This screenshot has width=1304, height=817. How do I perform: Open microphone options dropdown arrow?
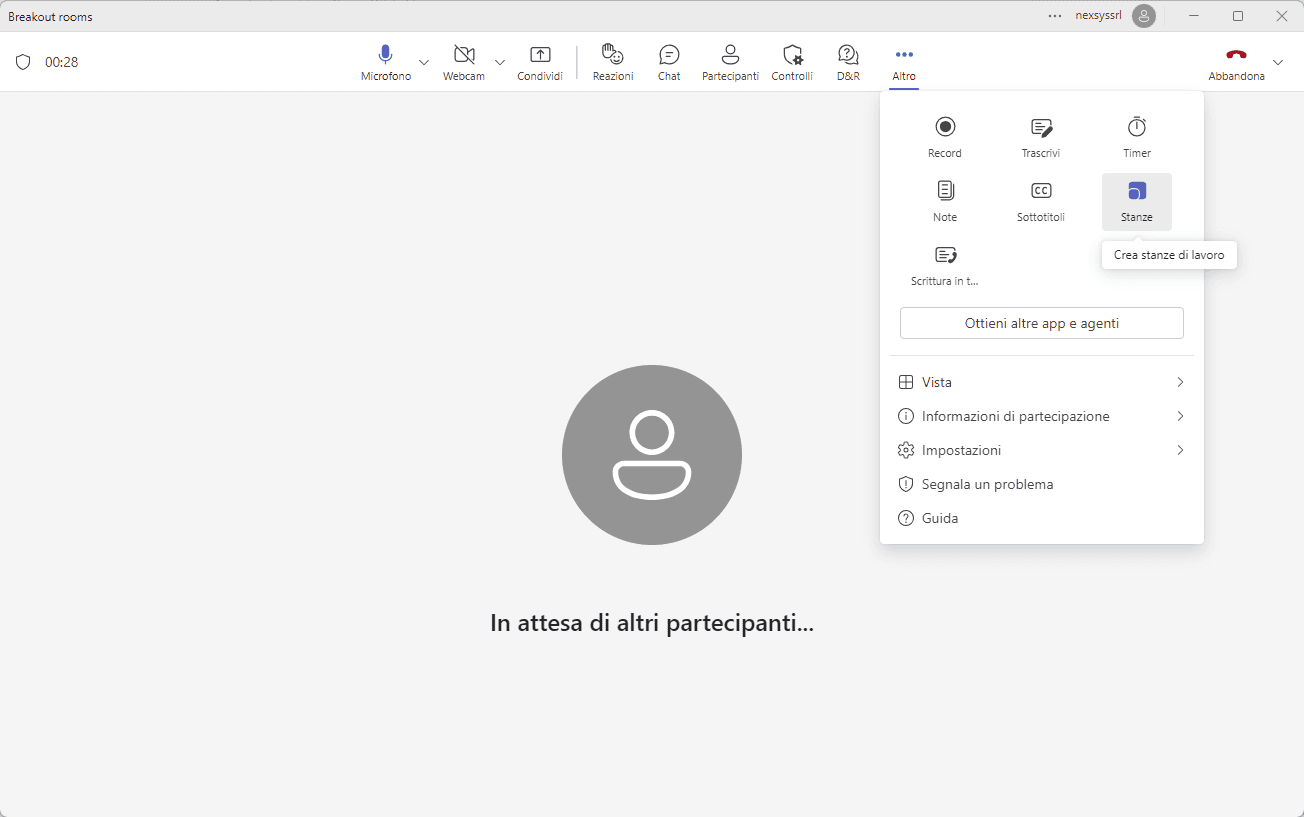coord(424,62)
